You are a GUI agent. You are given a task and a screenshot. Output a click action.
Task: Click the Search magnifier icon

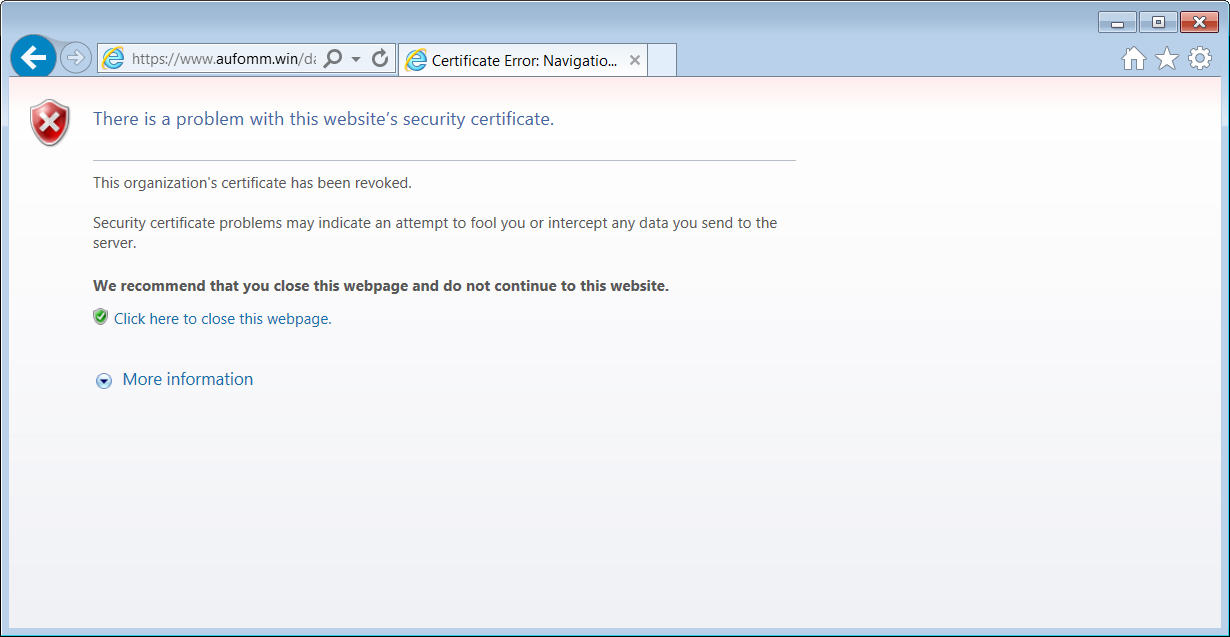334,59
